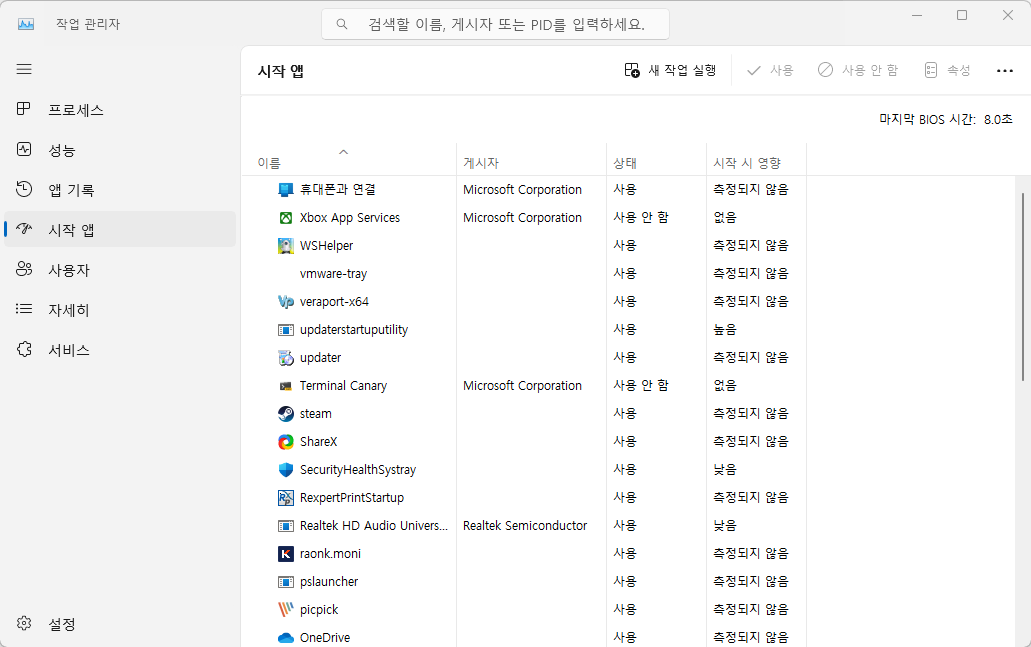Screen dimensions: 1031x647
Task: Click the search field to enter a PID
Action: pos(495,23)
